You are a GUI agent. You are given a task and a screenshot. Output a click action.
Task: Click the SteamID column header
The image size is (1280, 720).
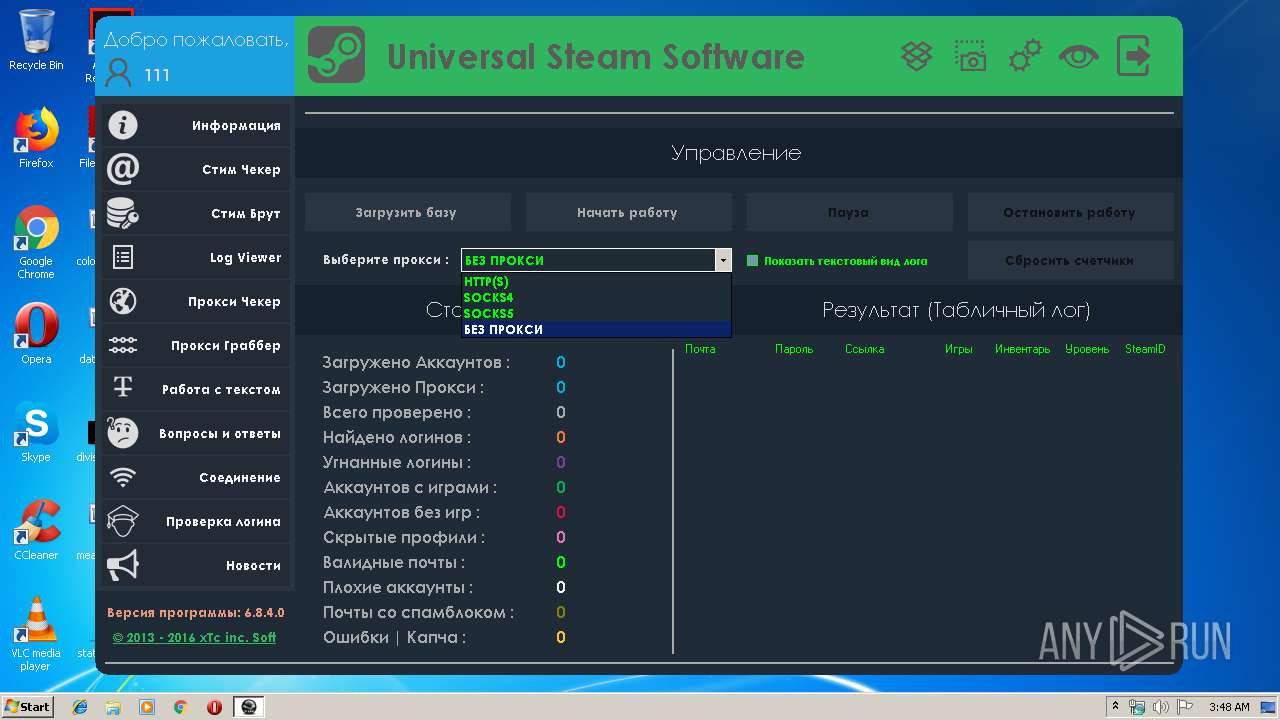pyautogui.click(x=1145, y=349)
